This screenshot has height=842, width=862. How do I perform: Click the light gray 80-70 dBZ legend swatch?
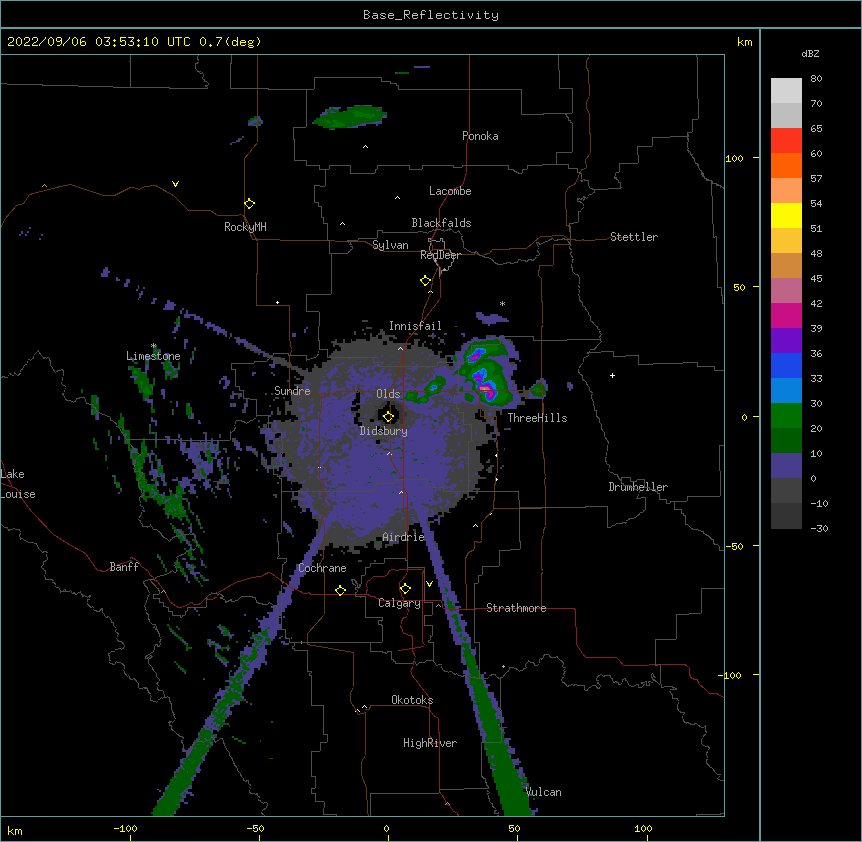[786, 91]
